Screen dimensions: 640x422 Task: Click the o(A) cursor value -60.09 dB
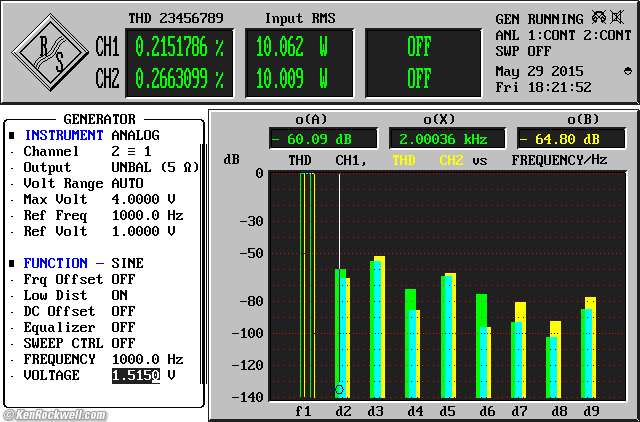pyautogui.click(x=323, y=139)
